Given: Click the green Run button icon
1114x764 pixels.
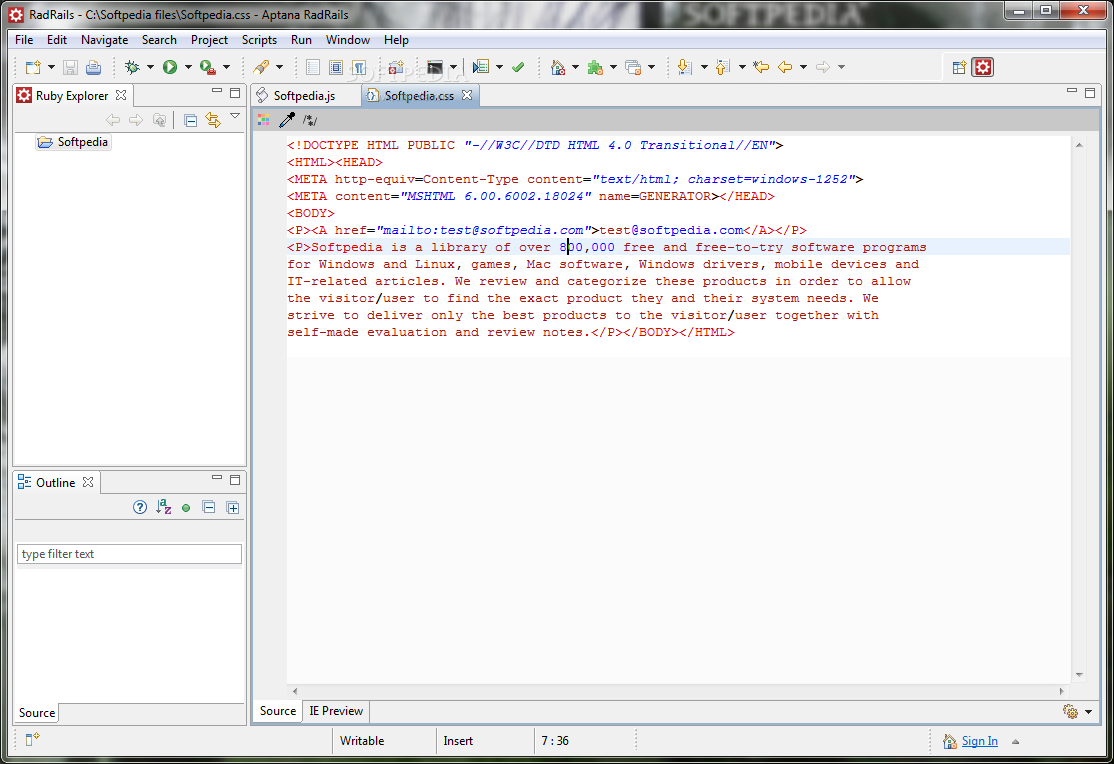Looking at the screenshot, I should [170, 68].
